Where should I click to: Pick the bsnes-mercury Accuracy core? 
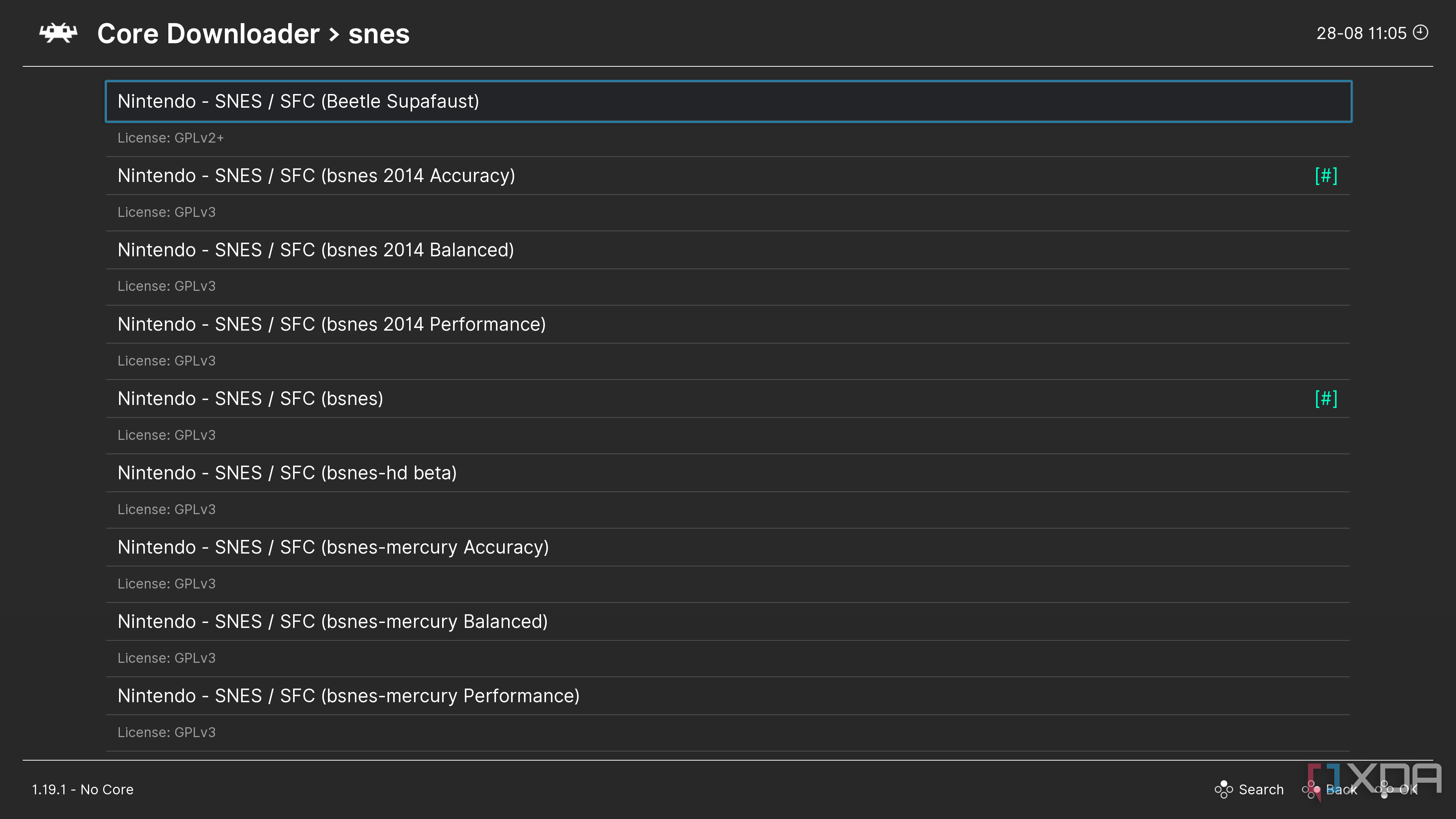coord(728,547)
